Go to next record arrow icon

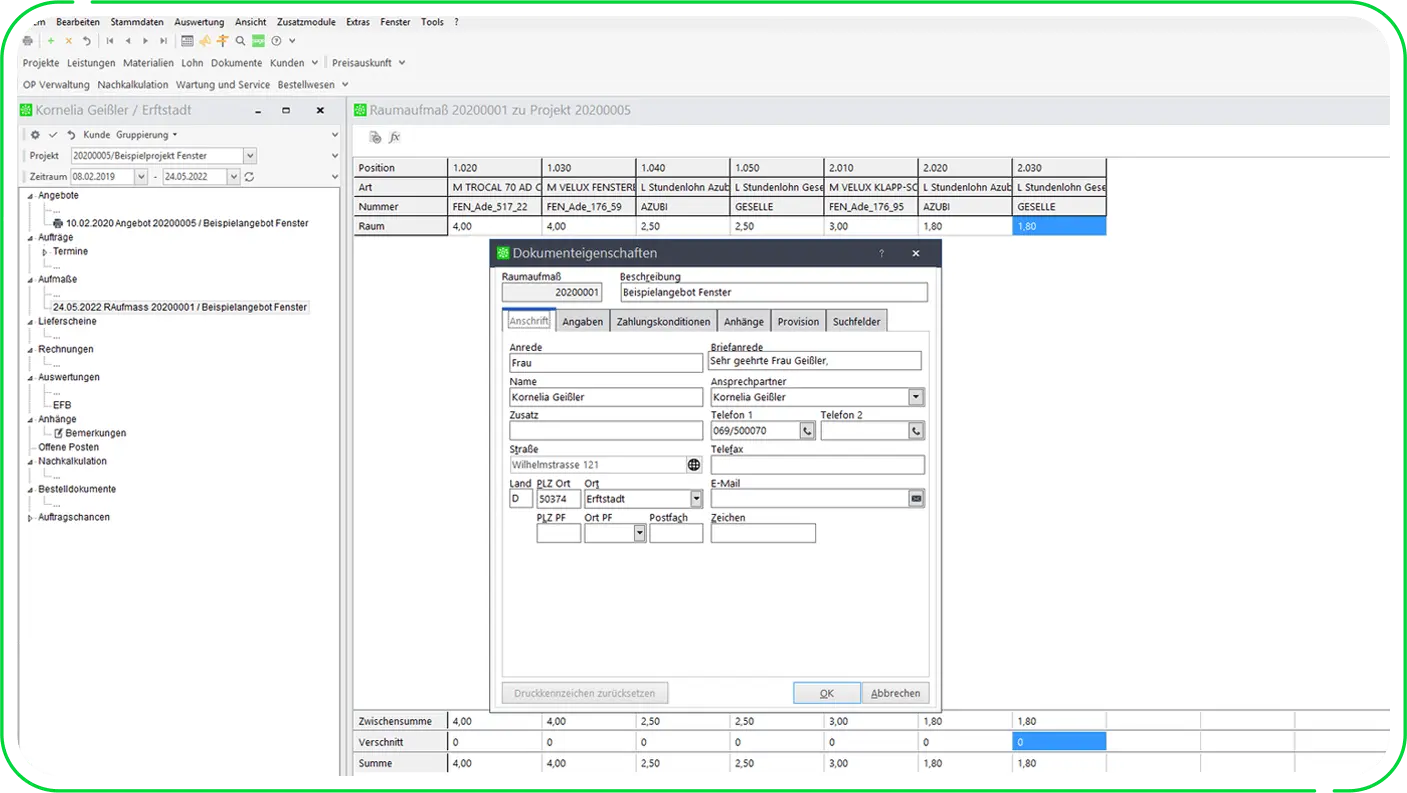tap(145, 41)
